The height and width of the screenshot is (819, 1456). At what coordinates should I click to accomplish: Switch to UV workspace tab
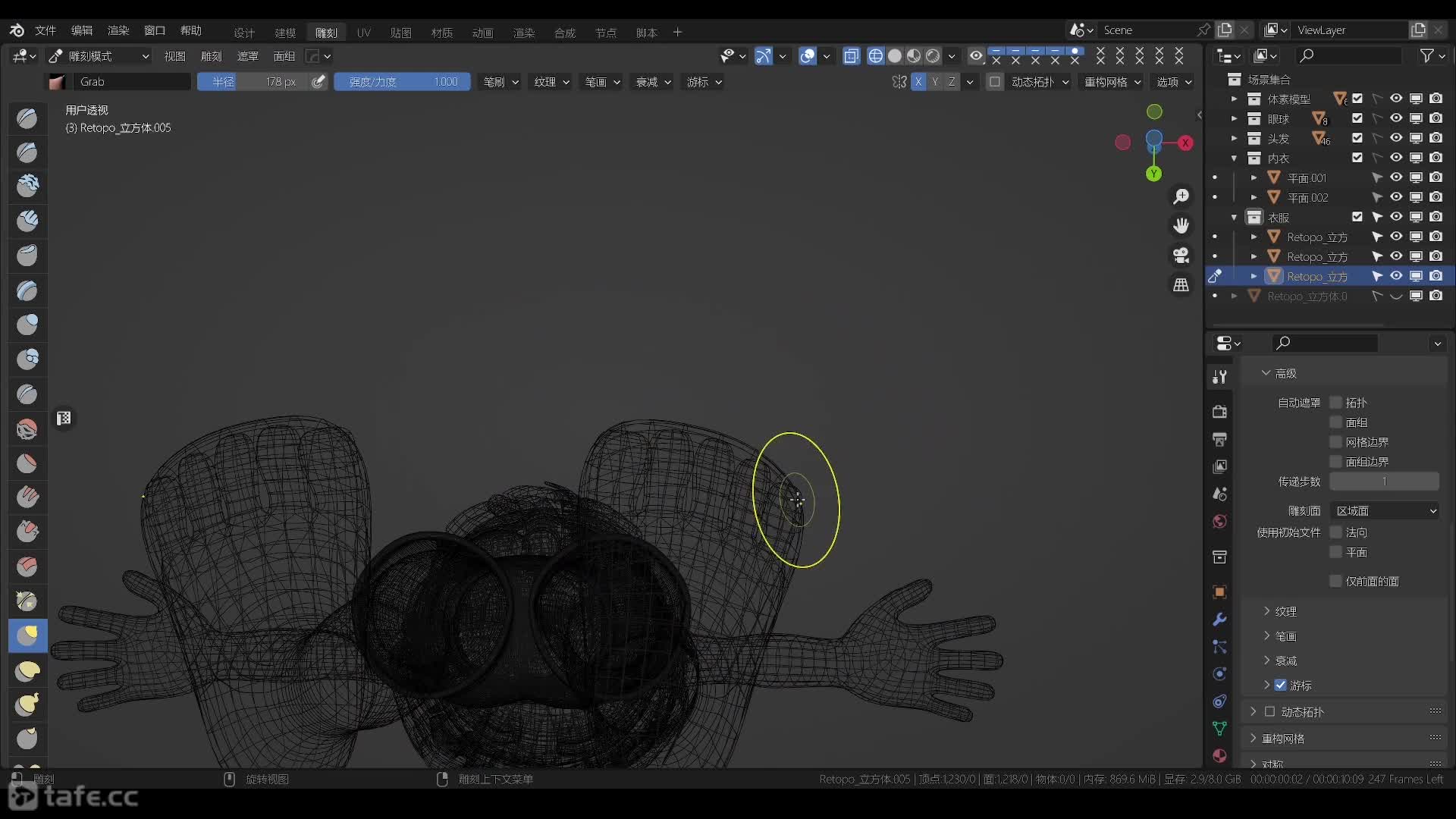click(x=364, y=33)
